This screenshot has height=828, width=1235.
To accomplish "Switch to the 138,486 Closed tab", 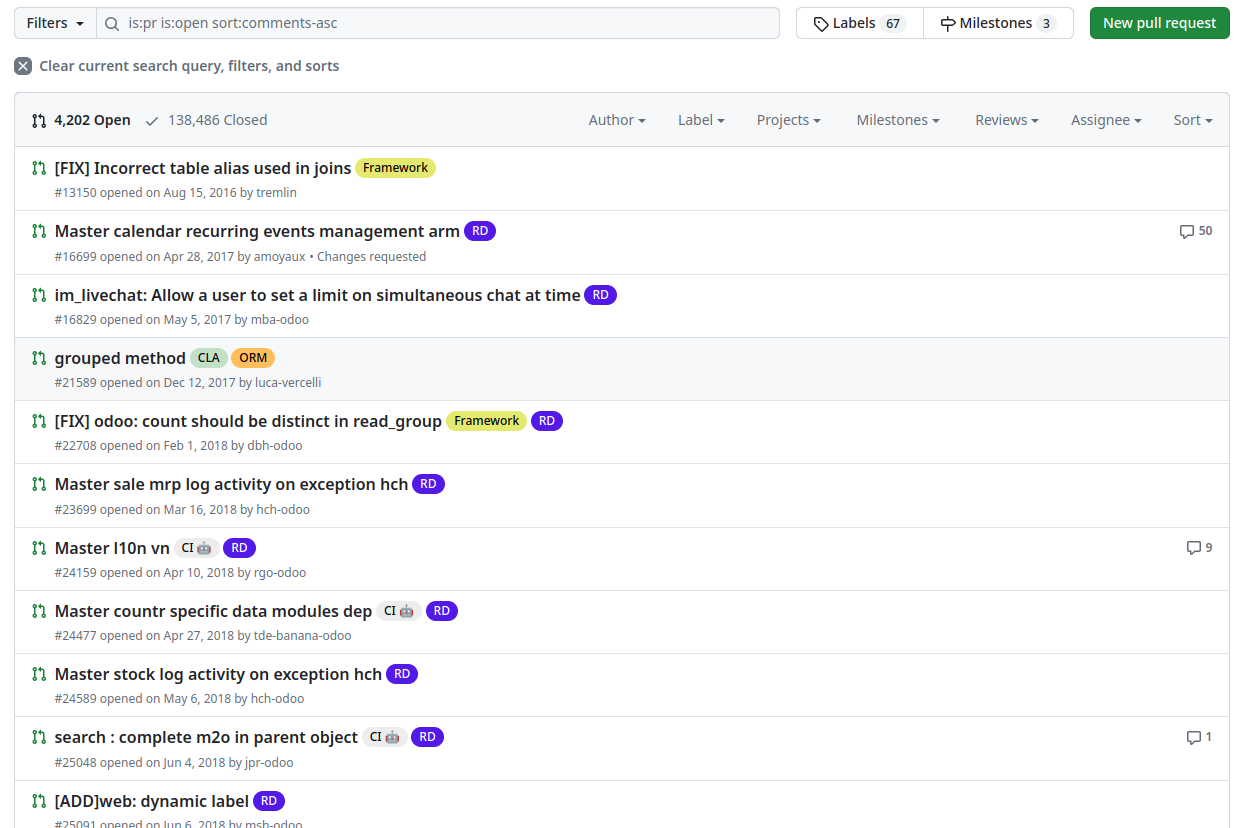I will 206,120.
